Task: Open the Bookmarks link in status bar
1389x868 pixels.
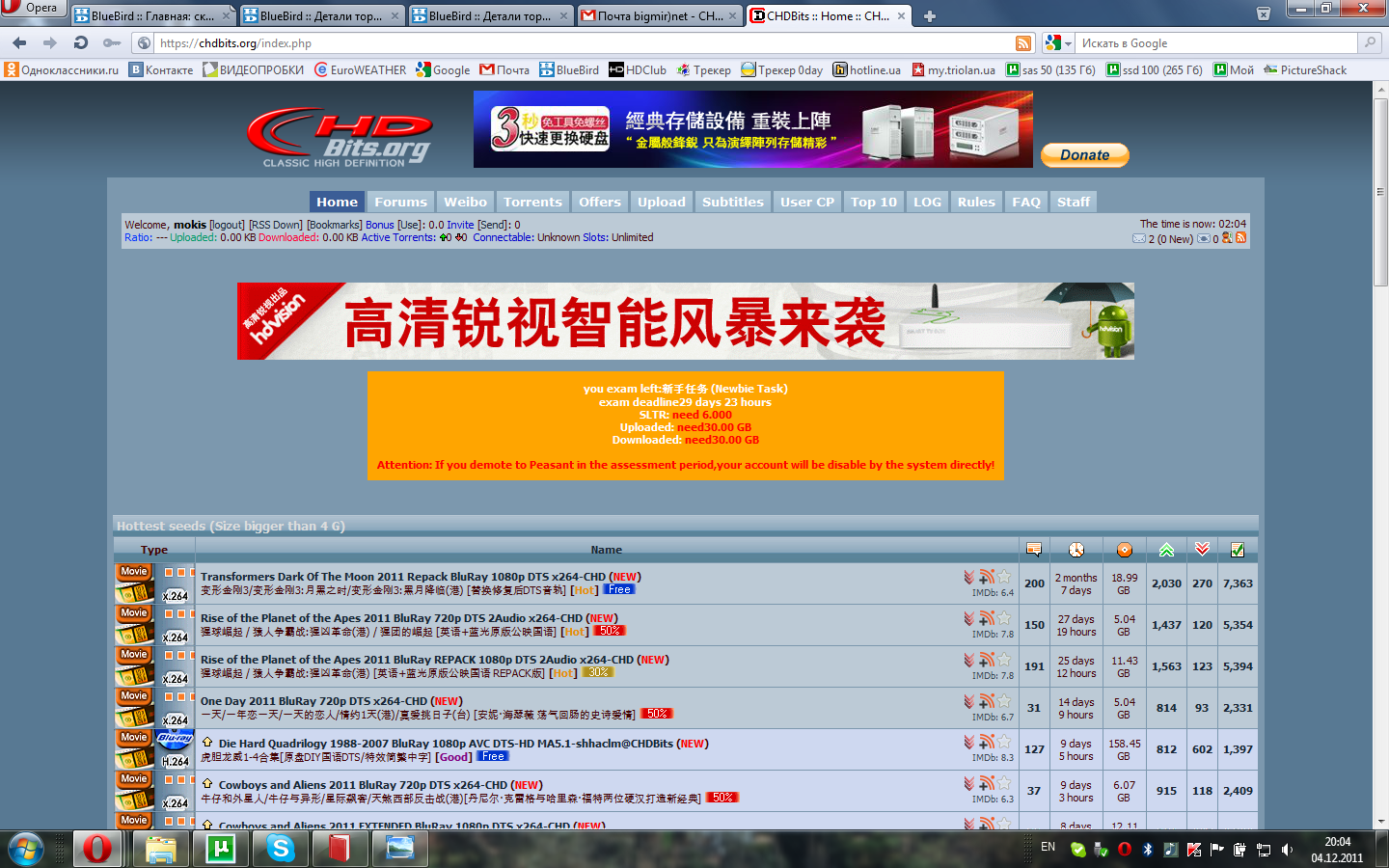Action: 335,225
